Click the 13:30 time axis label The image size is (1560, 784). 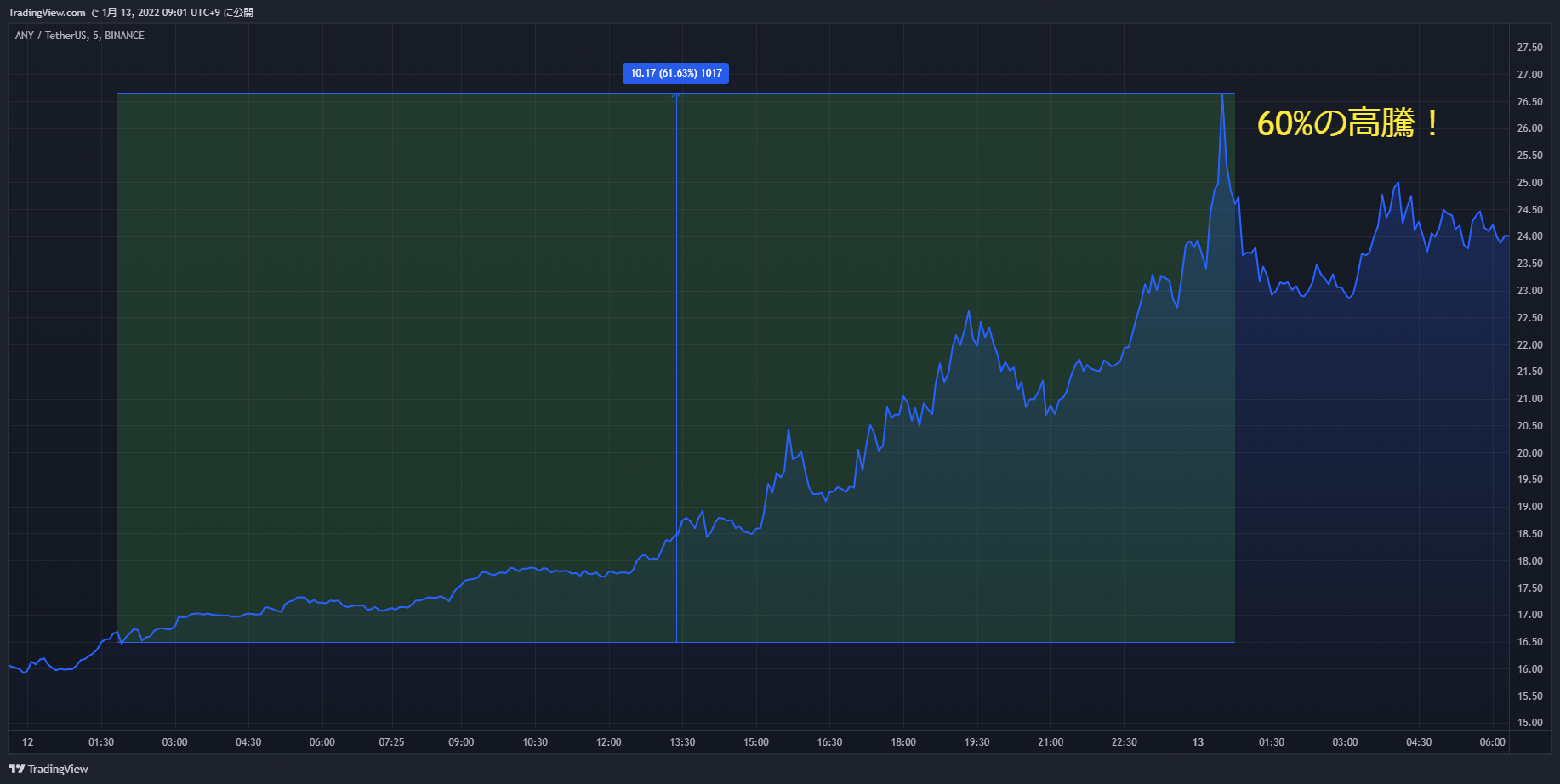tap(682, 742)
